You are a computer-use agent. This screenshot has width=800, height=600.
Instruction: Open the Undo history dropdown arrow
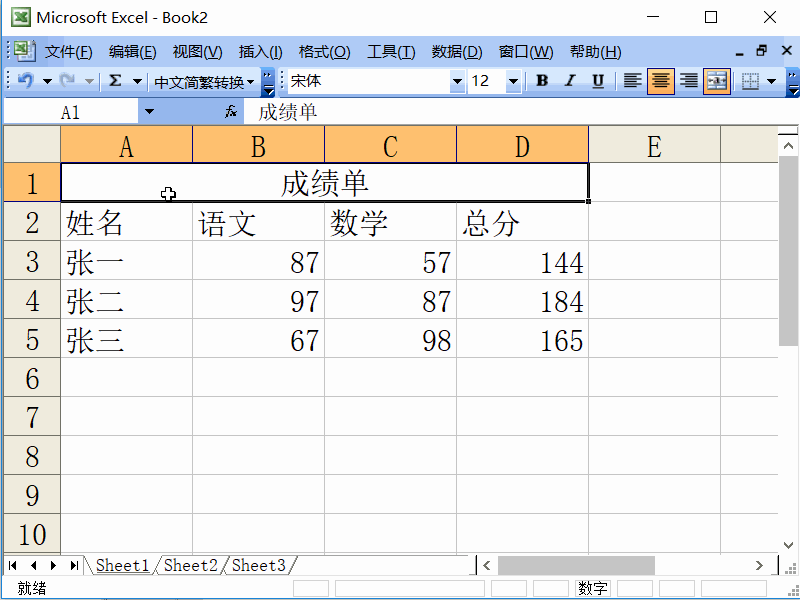pos(47,81)
